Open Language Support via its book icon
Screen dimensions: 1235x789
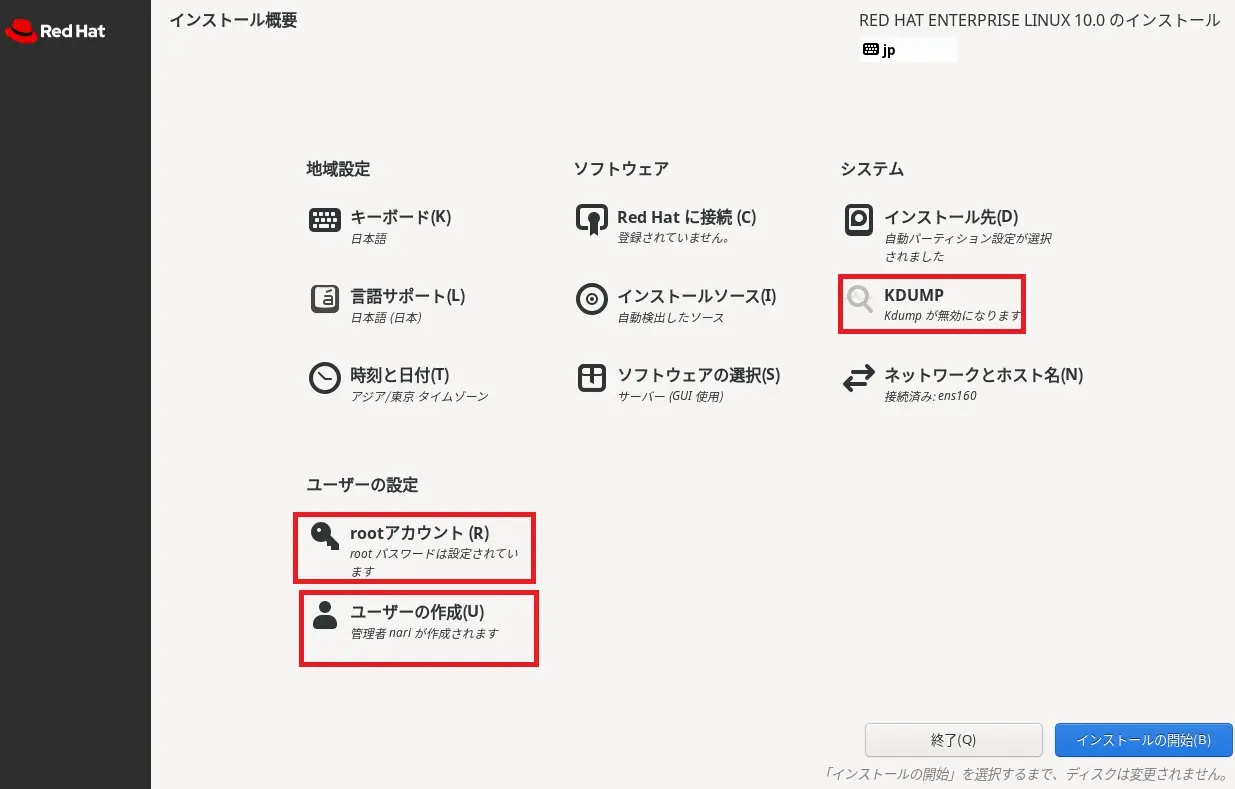pos(324,299)
